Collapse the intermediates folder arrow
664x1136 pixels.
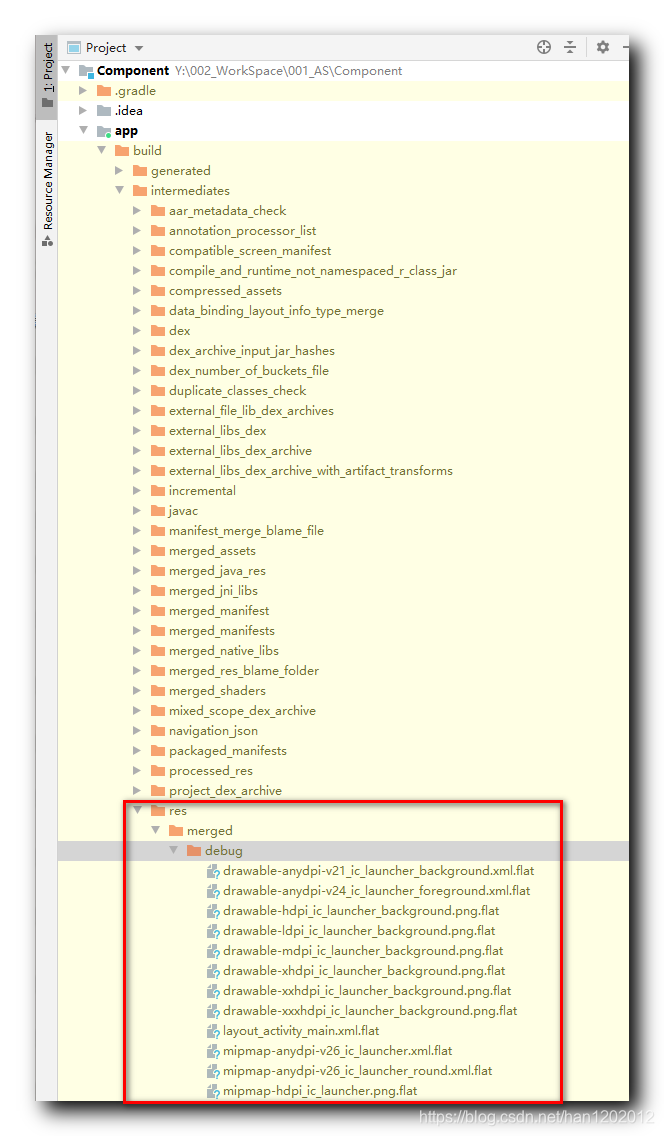coord(120,191)
